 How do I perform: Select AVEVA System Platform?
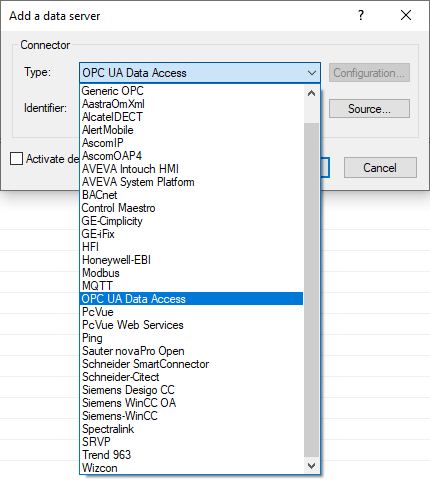192,182
